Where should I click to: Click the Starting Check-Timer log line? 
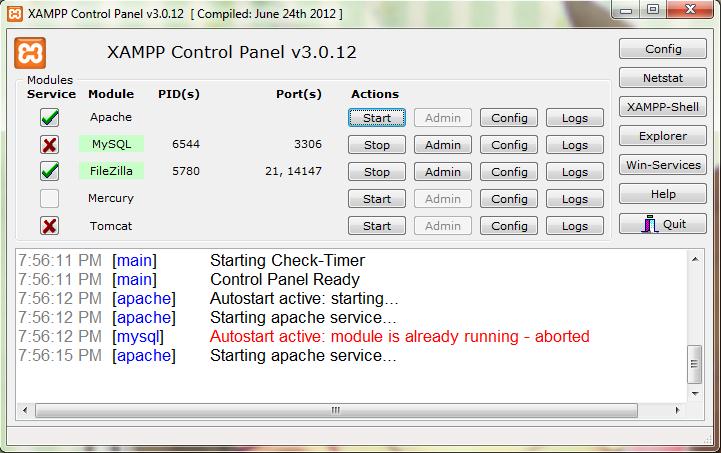287,261
